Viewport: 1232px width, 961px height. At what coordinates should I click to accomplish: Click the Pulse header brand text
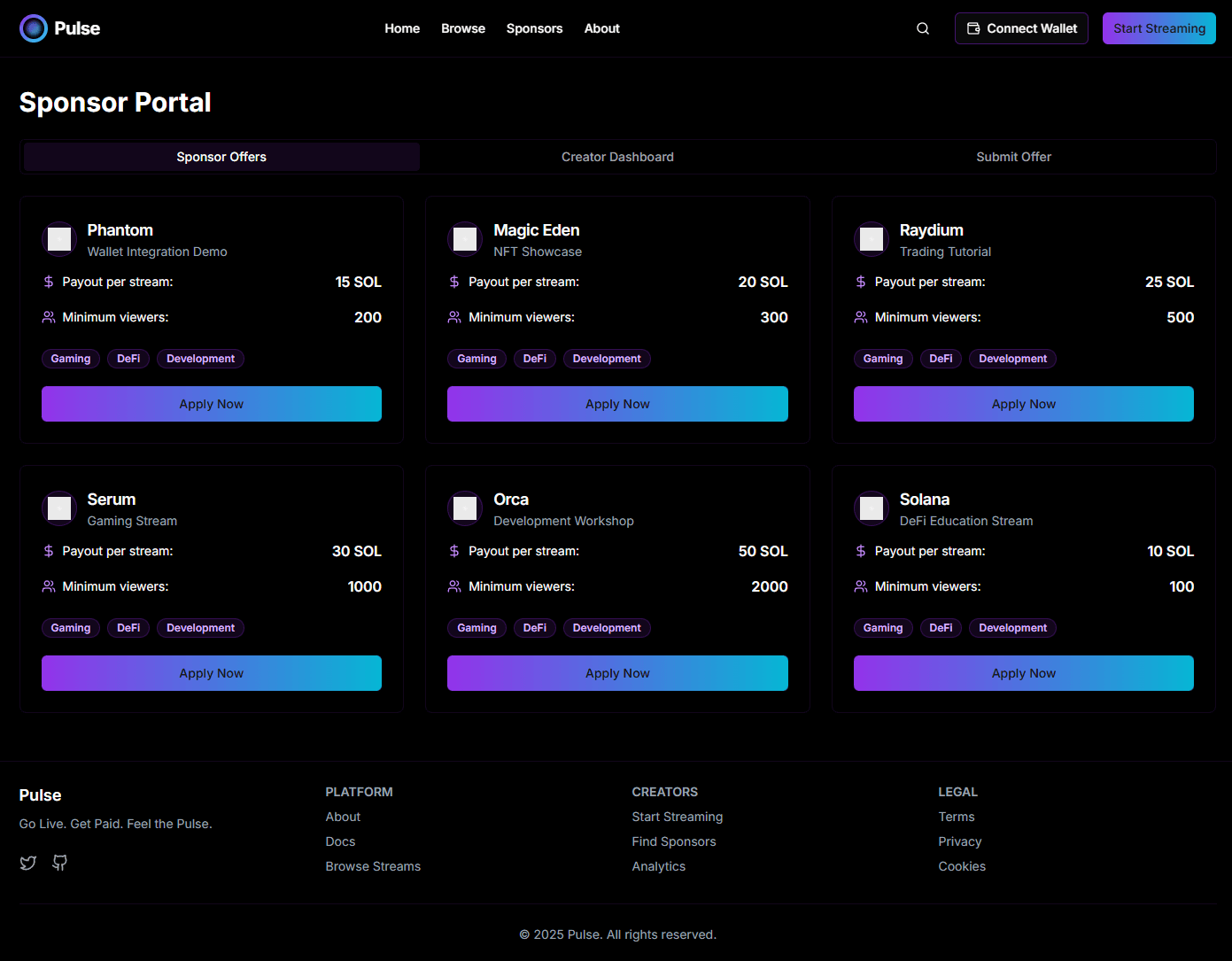tap(77, 28)
